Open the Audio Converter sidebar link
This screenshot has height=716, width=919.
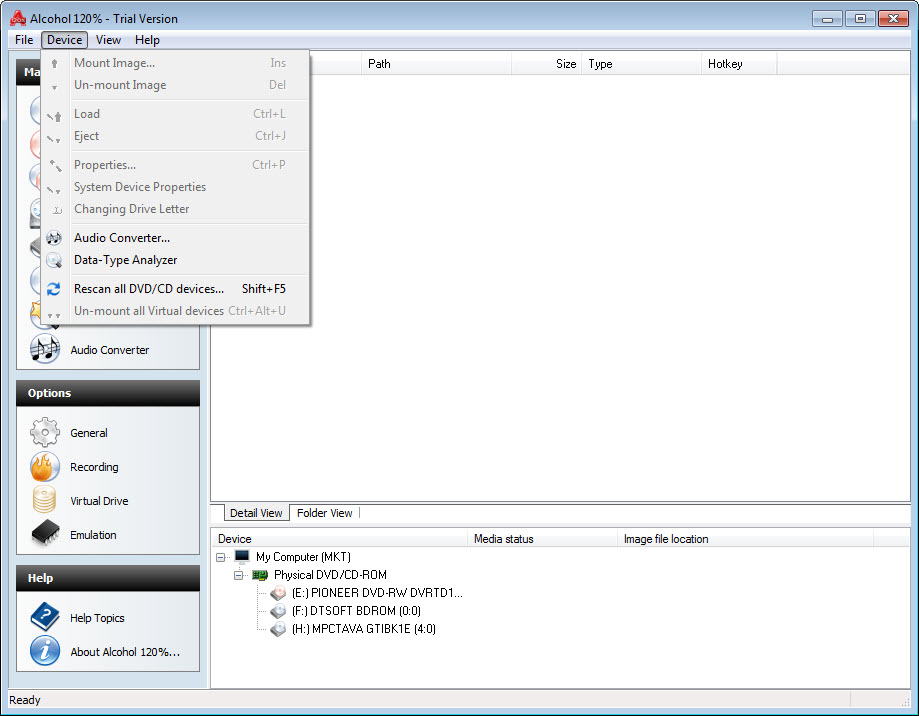pyautogui.click(x=110, y=350)
